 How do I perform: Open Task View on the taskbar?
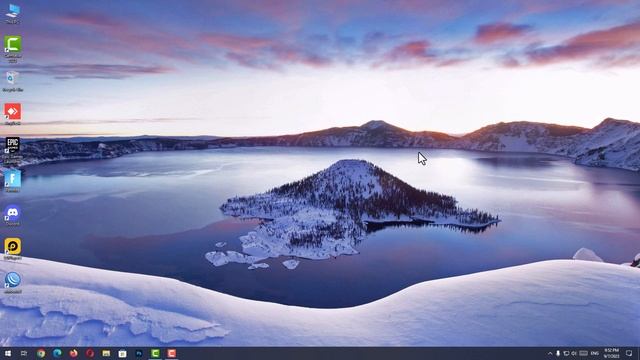pos(24,353)
